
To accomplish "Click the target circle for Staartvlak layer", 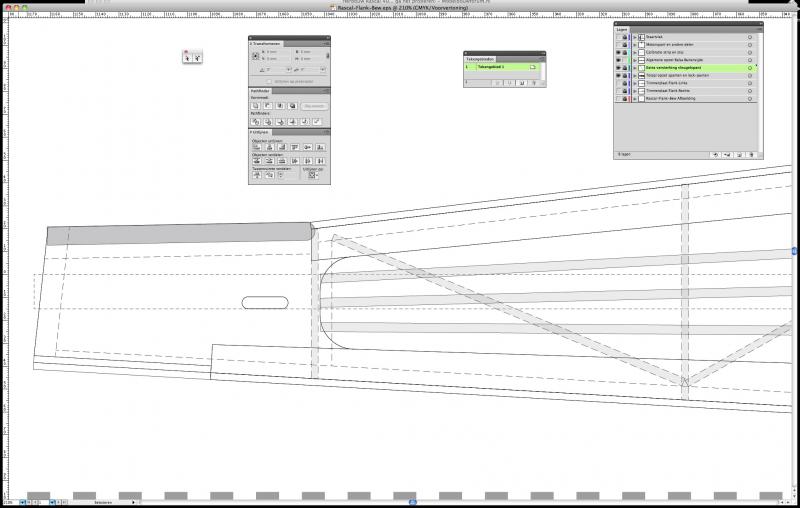I will click(750, 37).
